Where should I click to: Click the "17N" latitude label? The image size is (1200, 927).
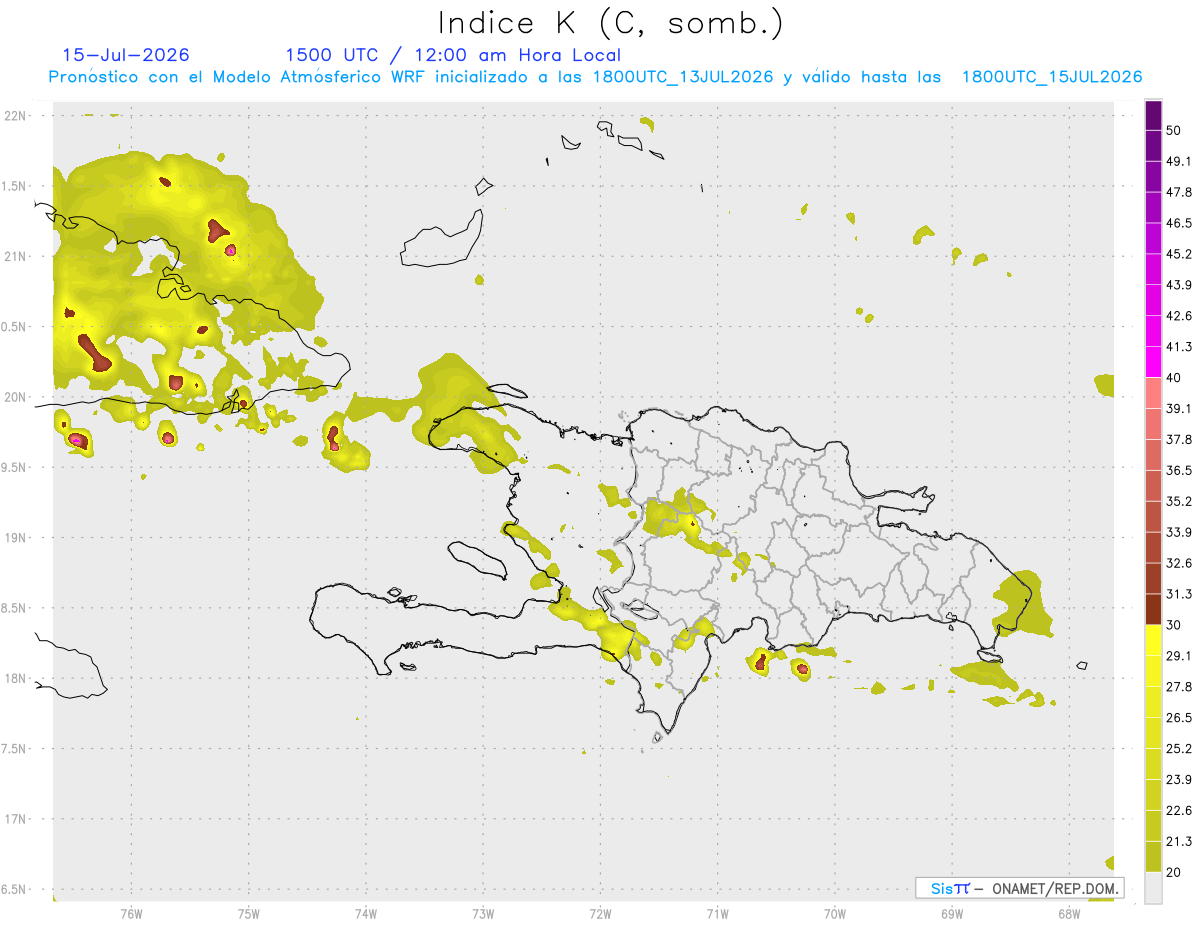click(x=15, y=820)
